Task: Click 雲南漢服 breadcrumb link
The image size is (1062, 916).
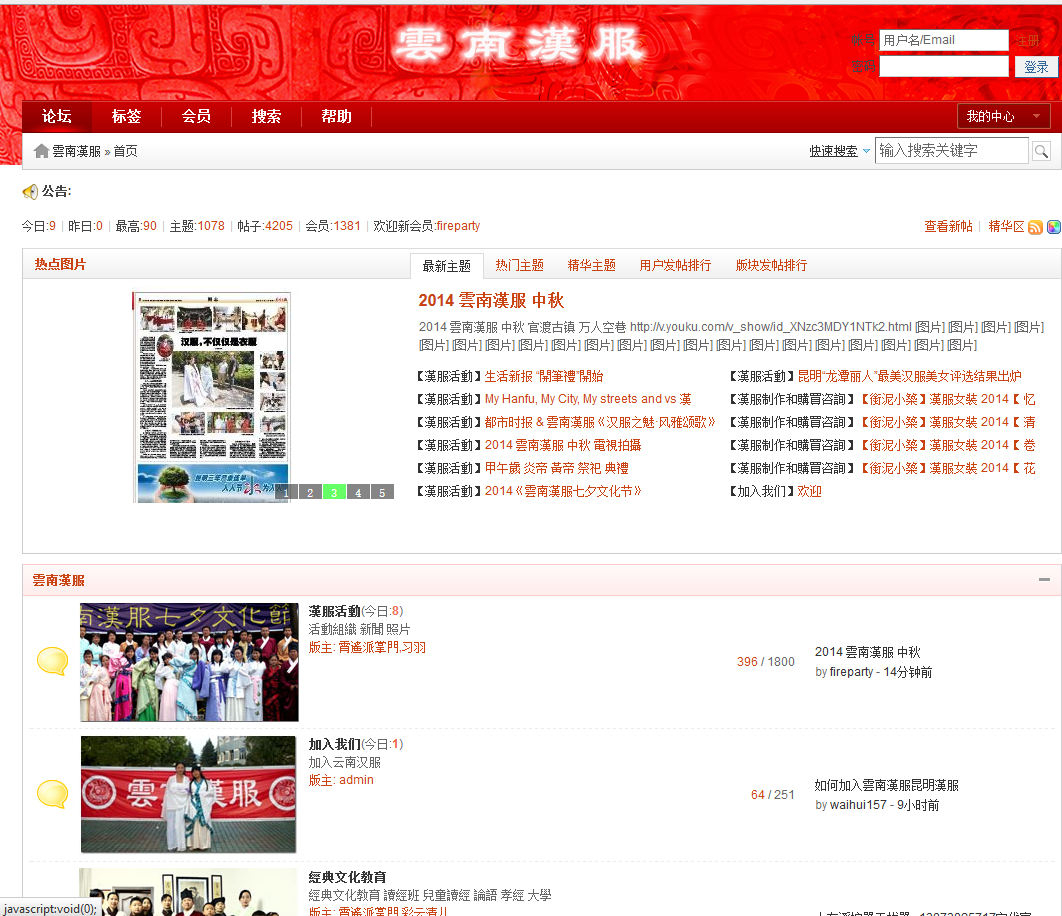Action: click(x=76, y=151)
